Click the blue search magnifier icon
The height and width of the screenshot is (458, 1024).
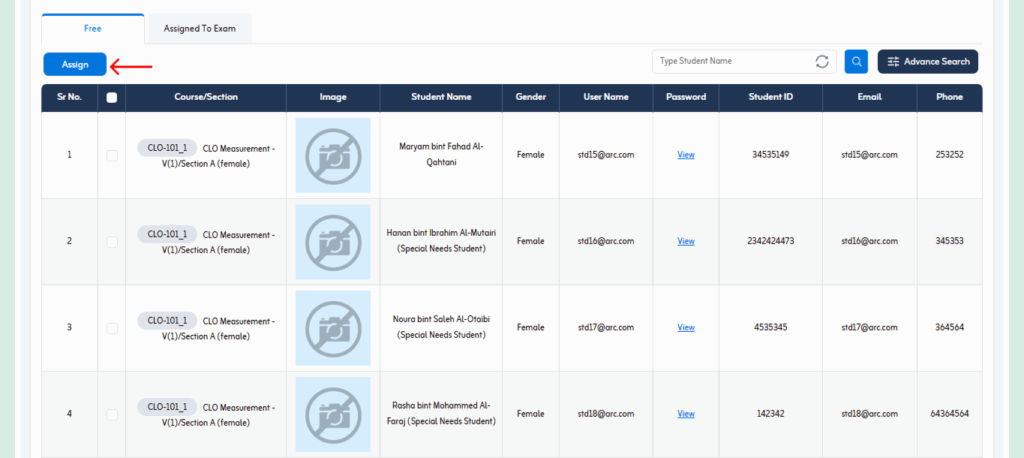click(x=855, y=62)
